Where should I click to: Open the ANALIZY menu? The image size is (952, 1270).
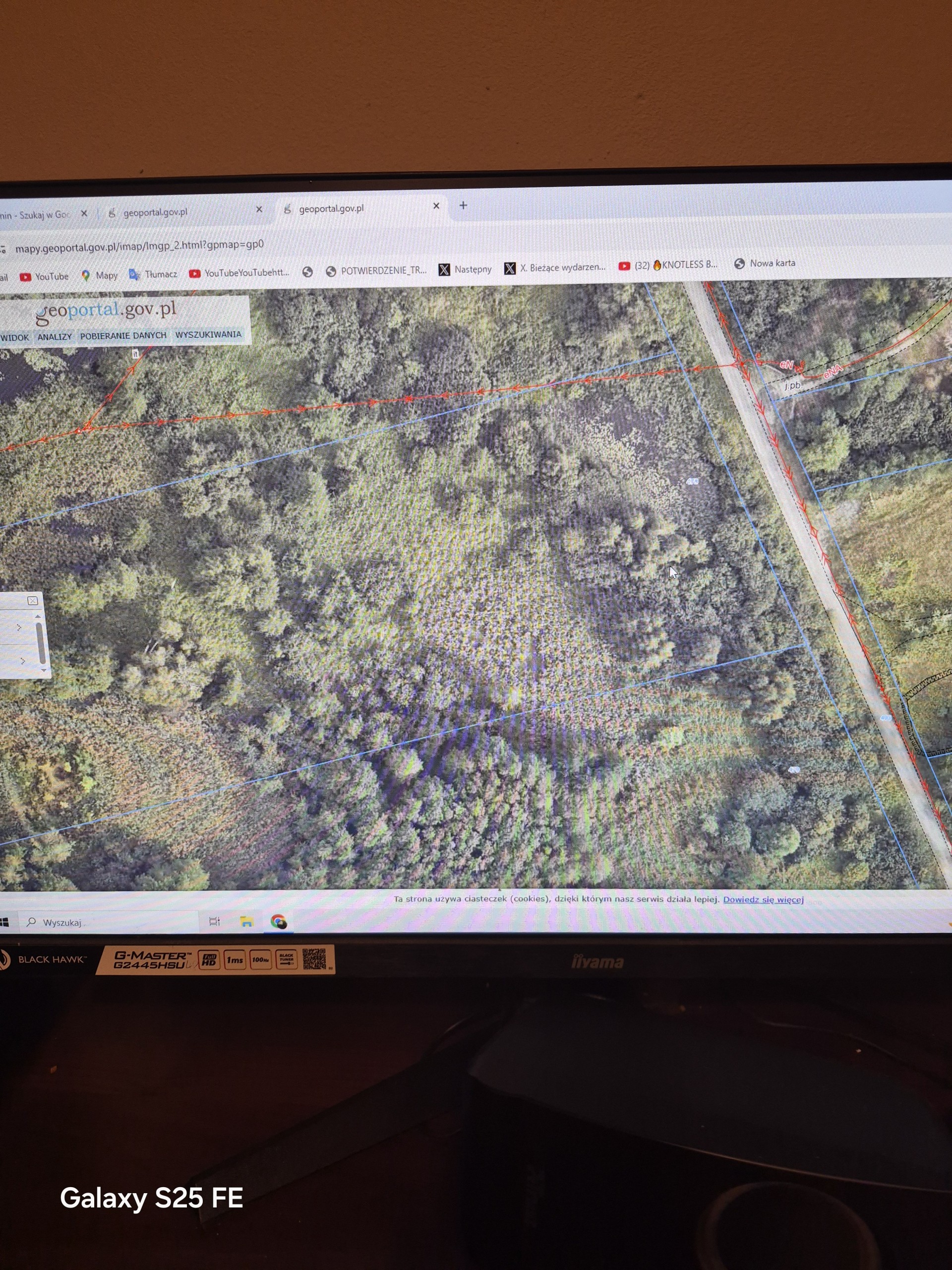[x=55, y=337]
